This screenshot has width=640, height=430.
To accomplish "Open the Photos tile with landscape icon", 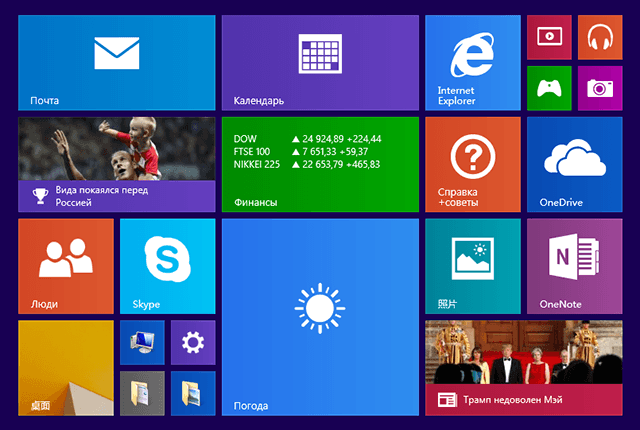I will [x=473, y=266].
